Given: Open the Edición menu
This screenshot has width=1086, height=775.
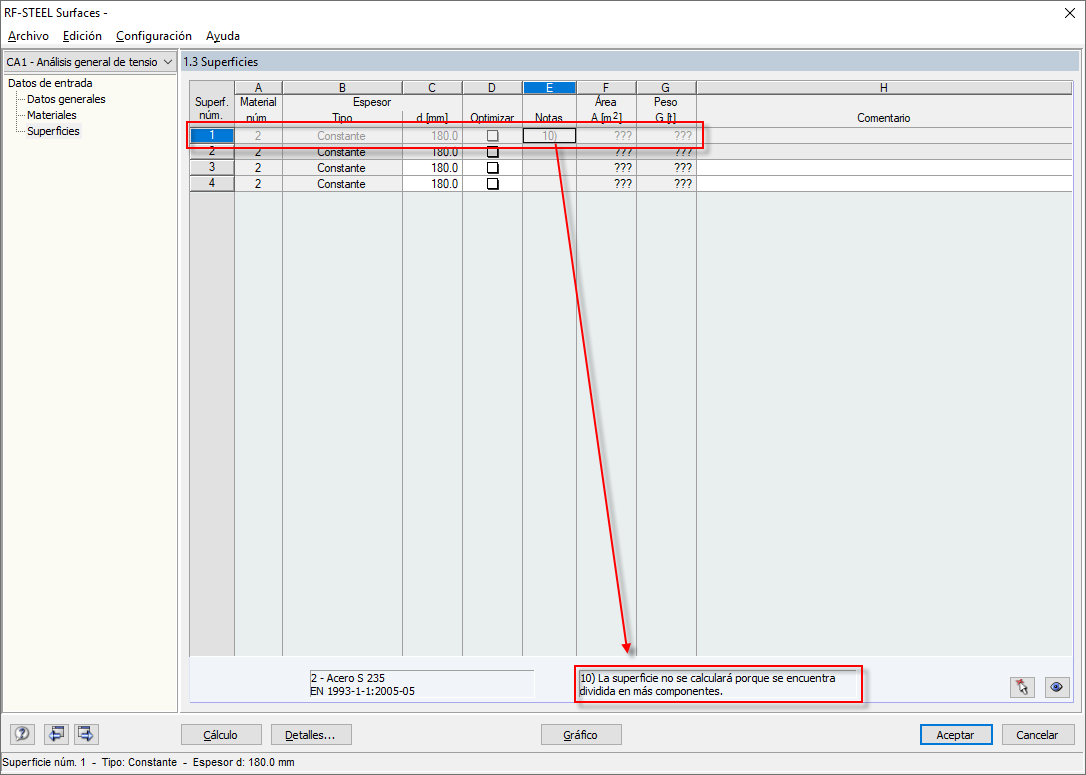Looking at the screenshot, I should pos(82,36).
